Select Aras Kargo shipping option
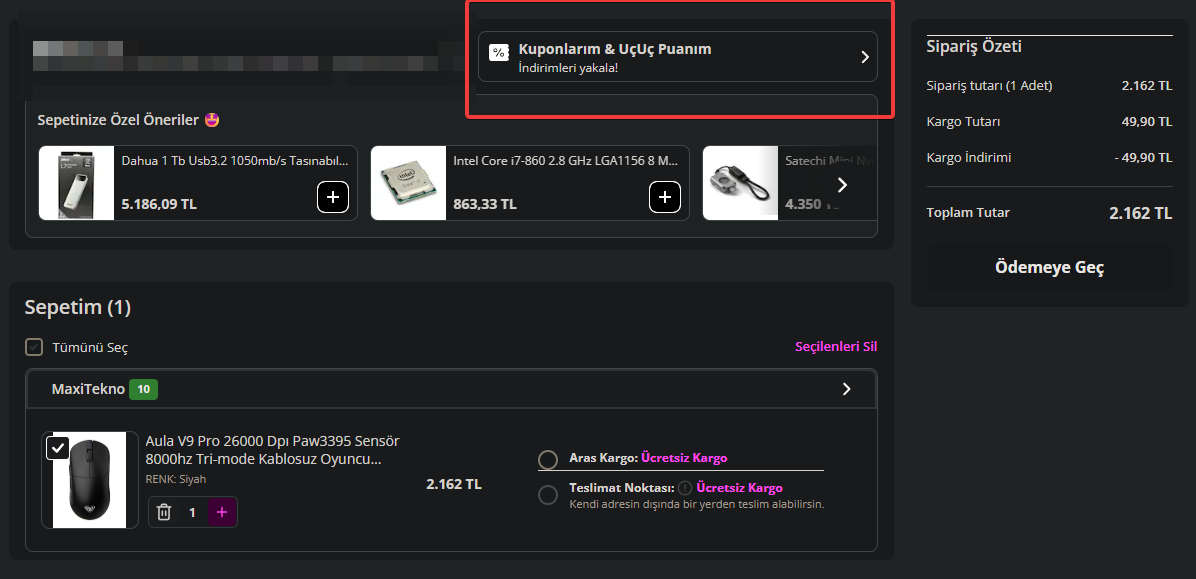 (548, 460)
